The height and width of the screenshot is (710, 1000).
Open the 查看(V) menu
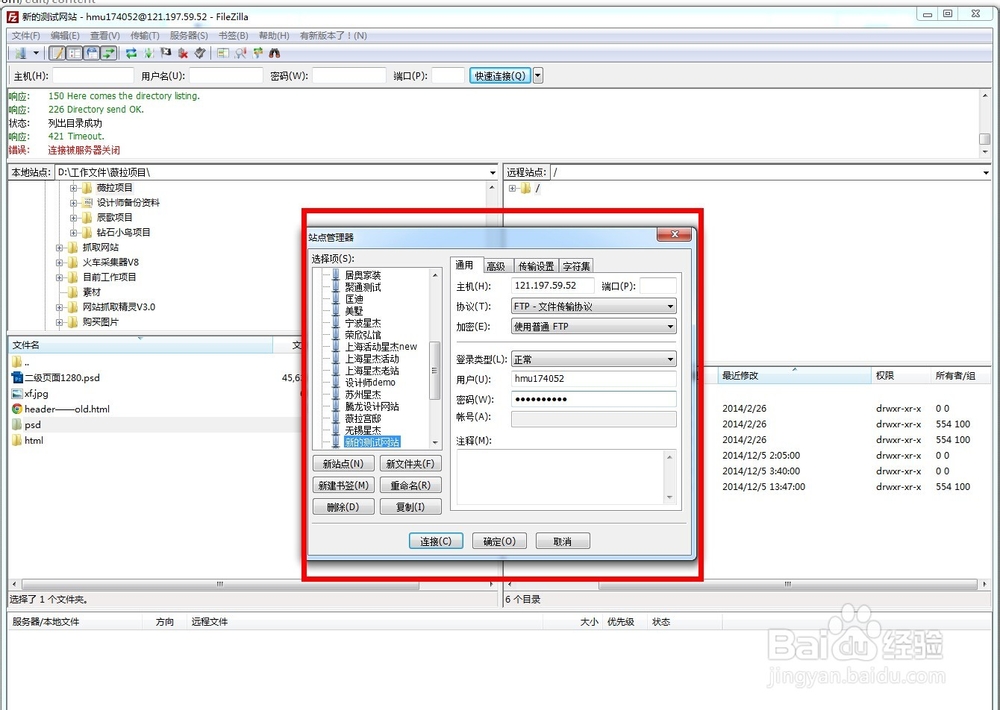[105, 36]
